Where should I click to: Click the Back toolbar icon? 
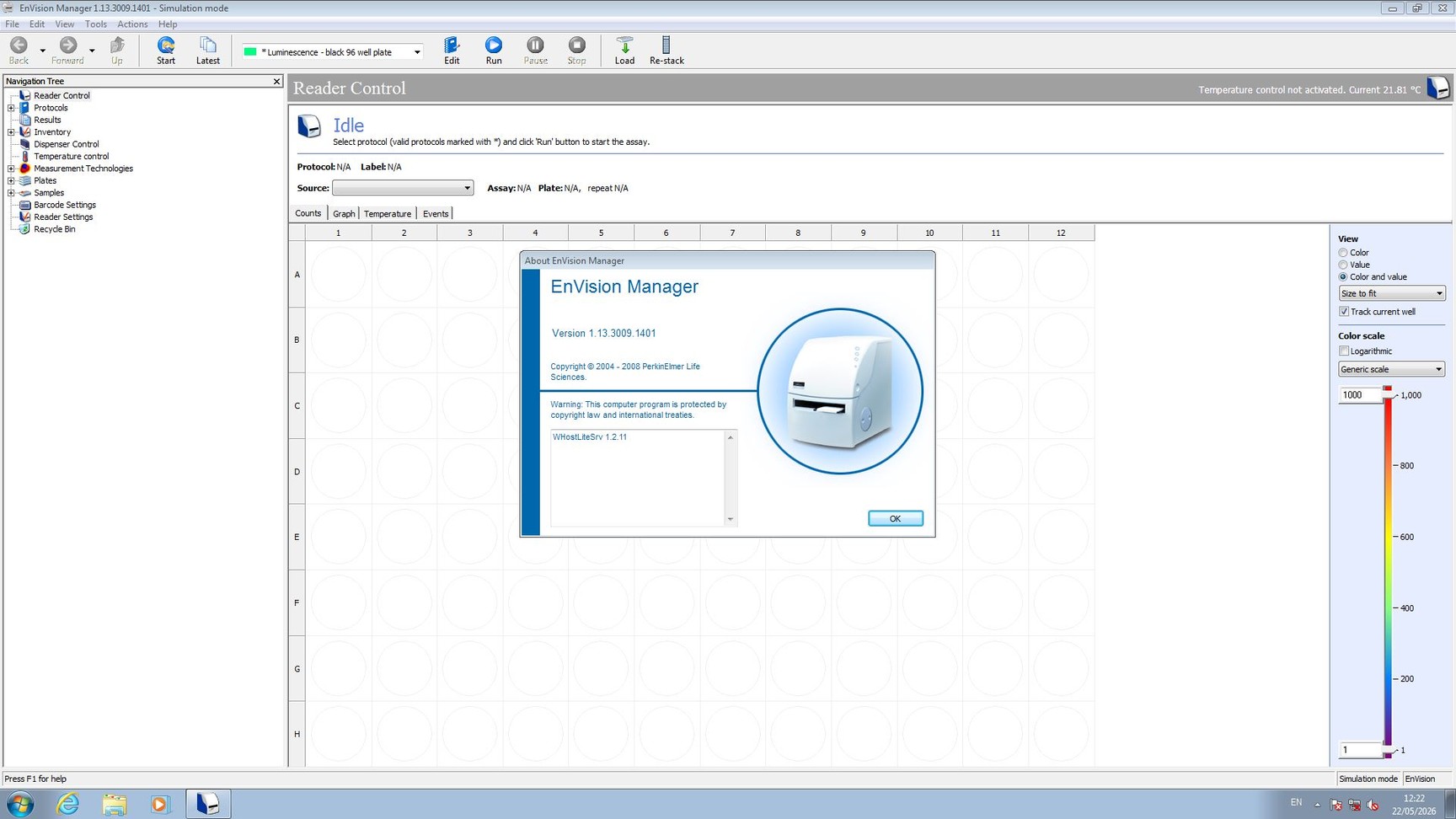19,50
